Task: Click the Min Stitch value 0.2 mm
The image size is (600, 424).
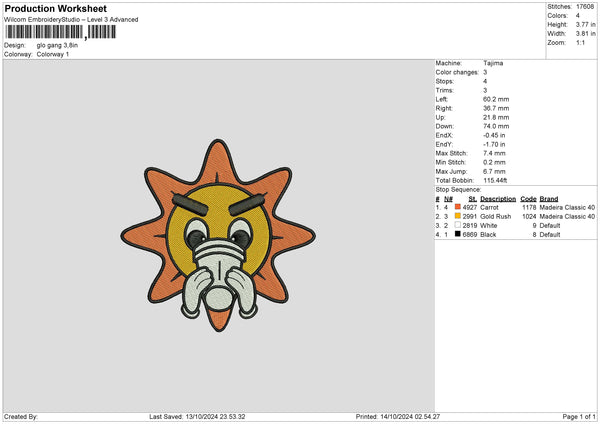Action: click(x=494, y=162)
